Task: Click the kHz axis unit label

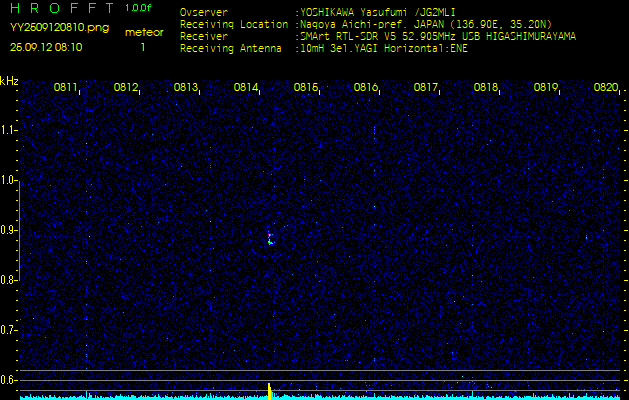Action: (x=9, y=81)
